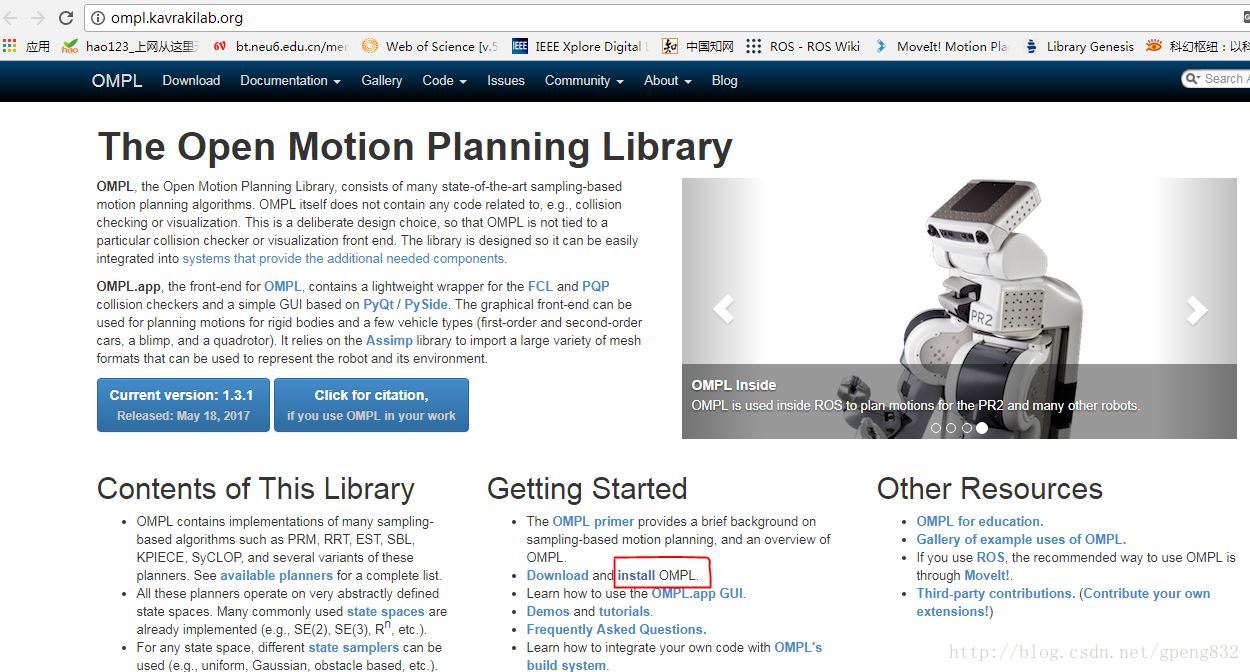Expand the Community dropdown menu
1250x672 pixels.
[x=584, y=81]
